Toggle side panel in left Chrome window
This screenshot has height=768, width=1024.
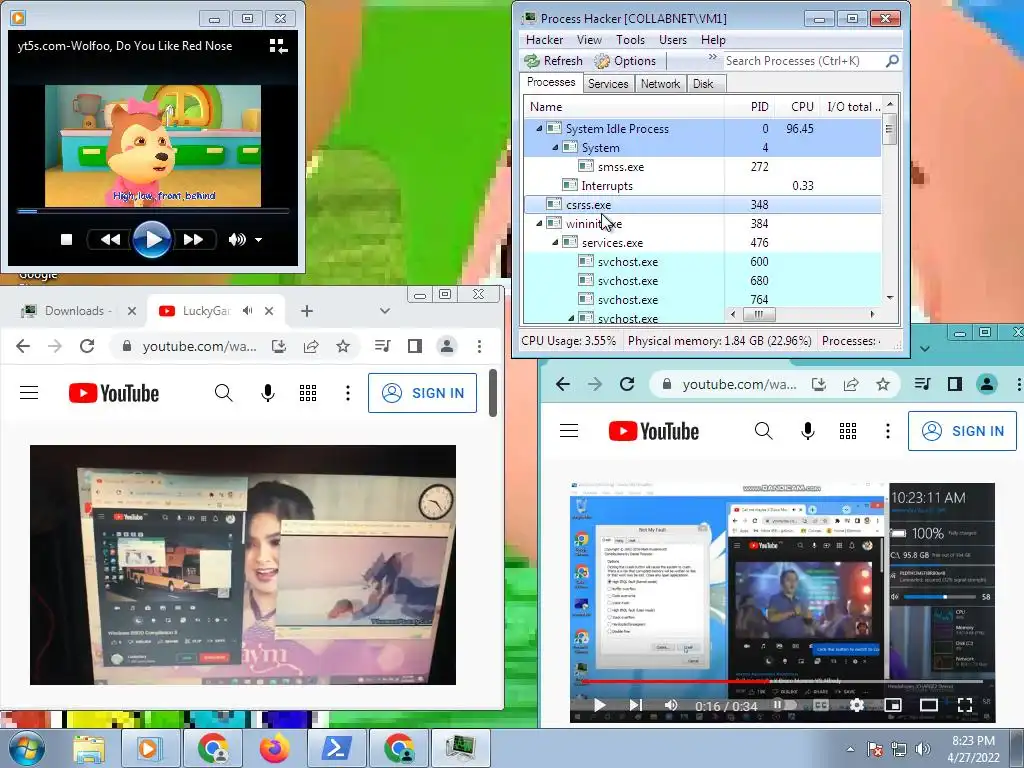(415, 346)
